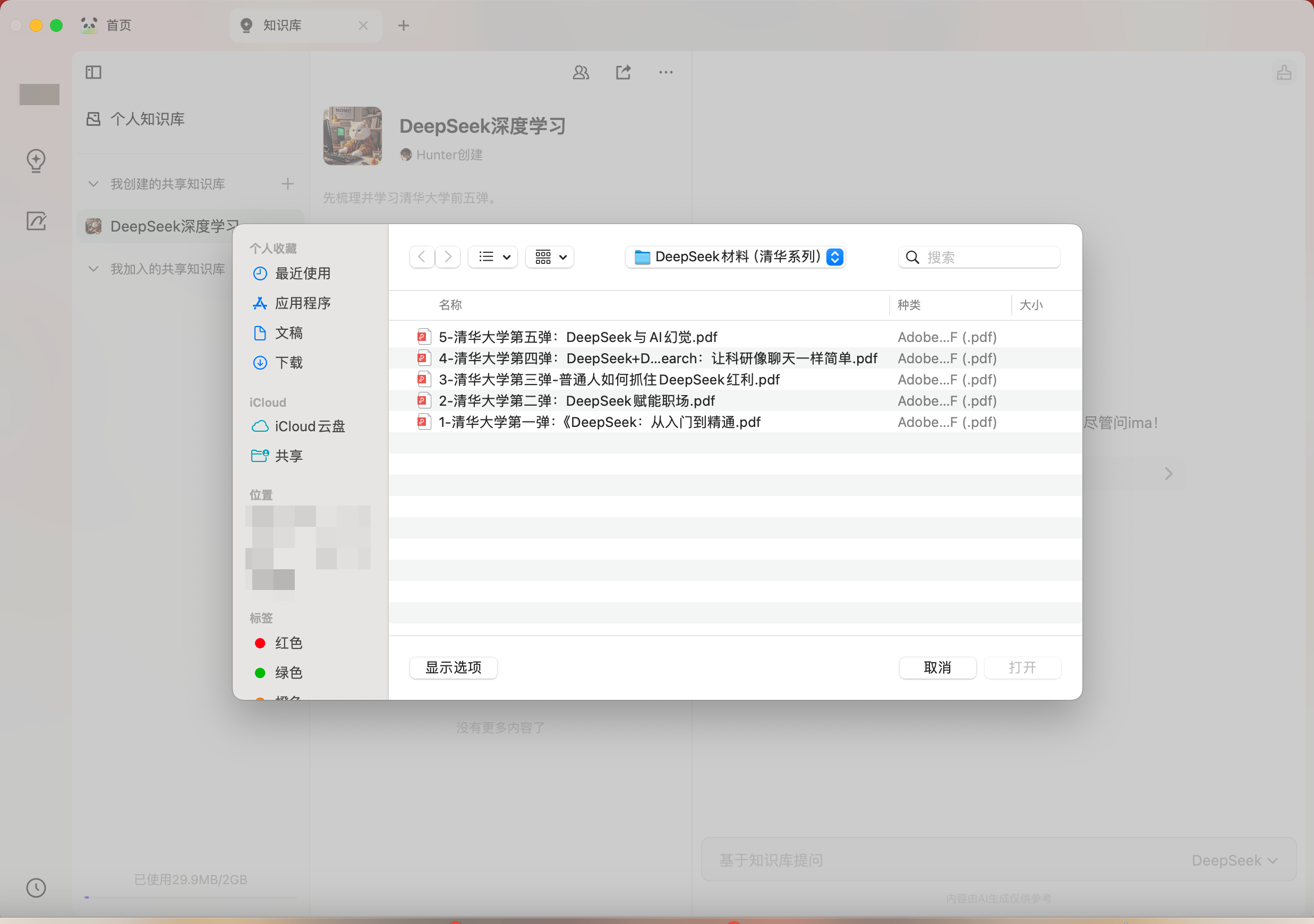Click the history clock icon at bottom left

click(x=36, y=887)
